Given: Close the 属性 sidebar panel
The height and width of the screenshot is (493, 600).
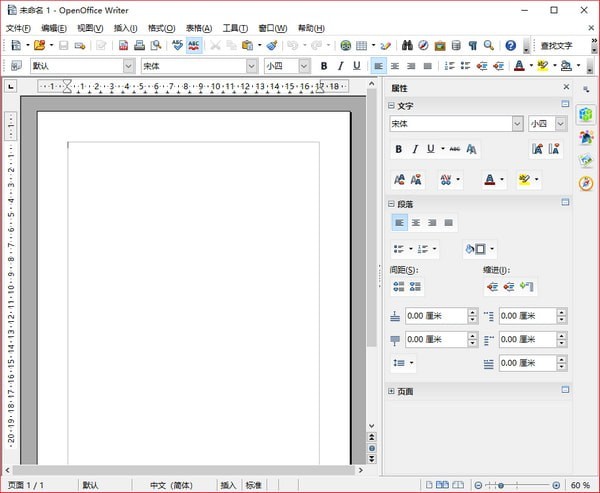Looking at the screenshot, I should coord(564,88).
